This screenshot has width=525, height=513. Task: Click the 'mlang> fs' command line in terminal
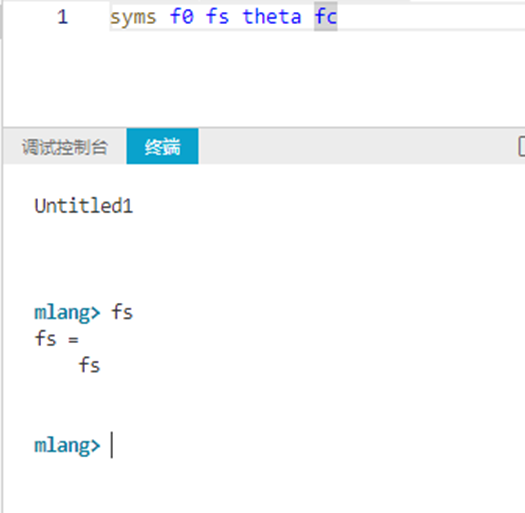(84, 312)
